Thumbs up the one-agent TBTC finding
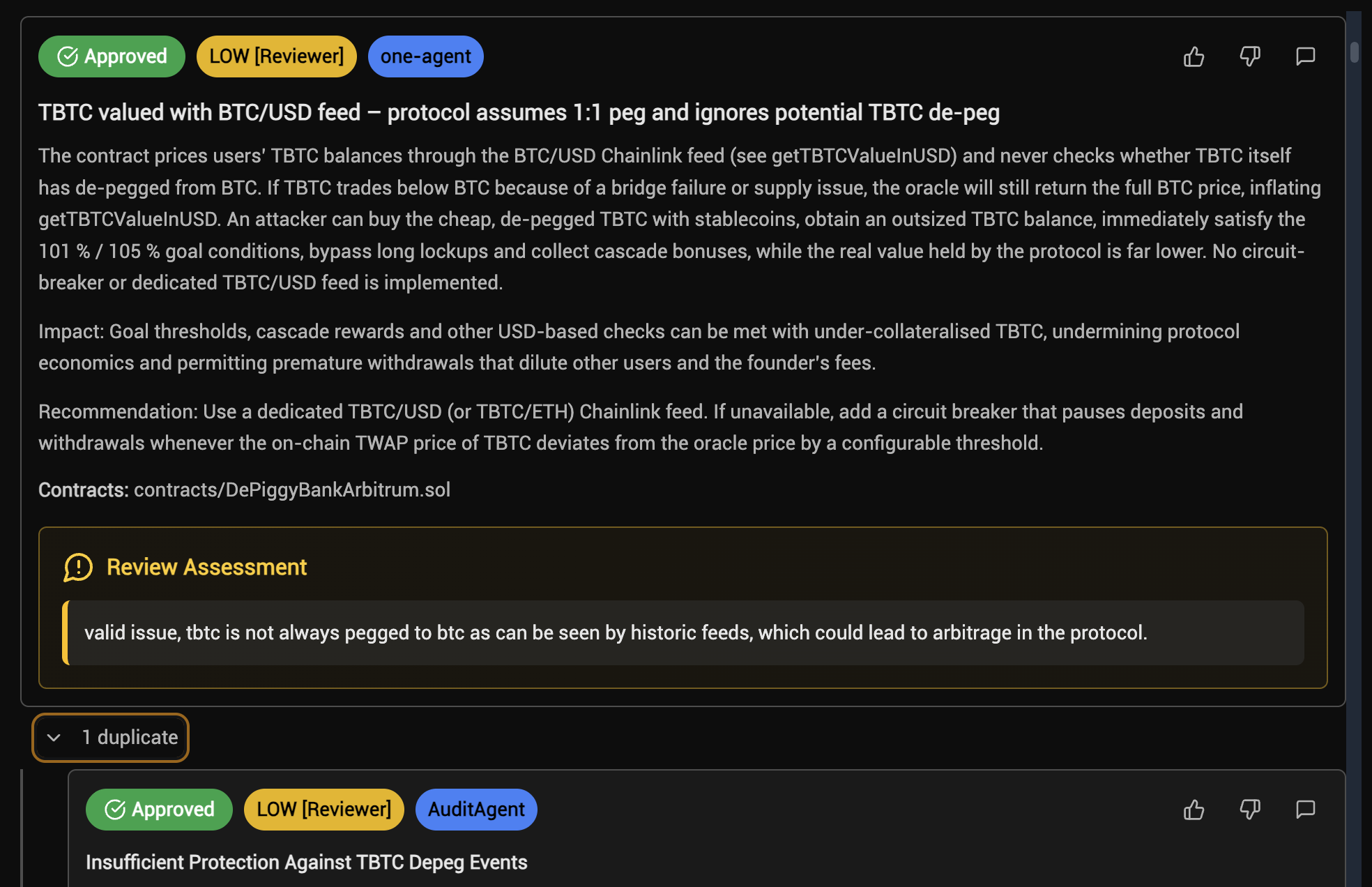Image resolution: width=1372 pixels, height=887 pixels. (1194, 56)
